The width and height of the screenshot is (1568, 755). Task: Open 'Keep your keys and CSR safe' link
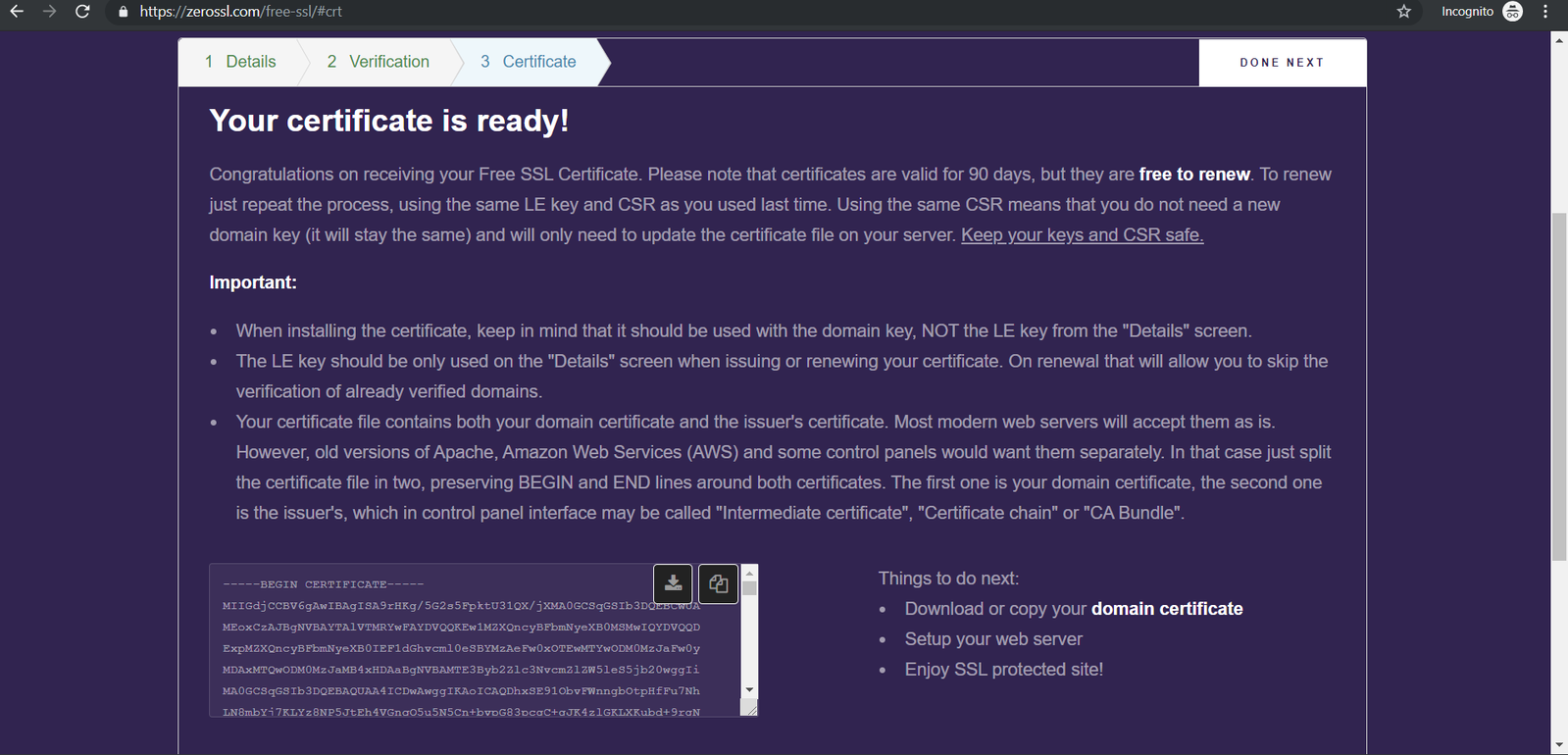[1083, 235]
